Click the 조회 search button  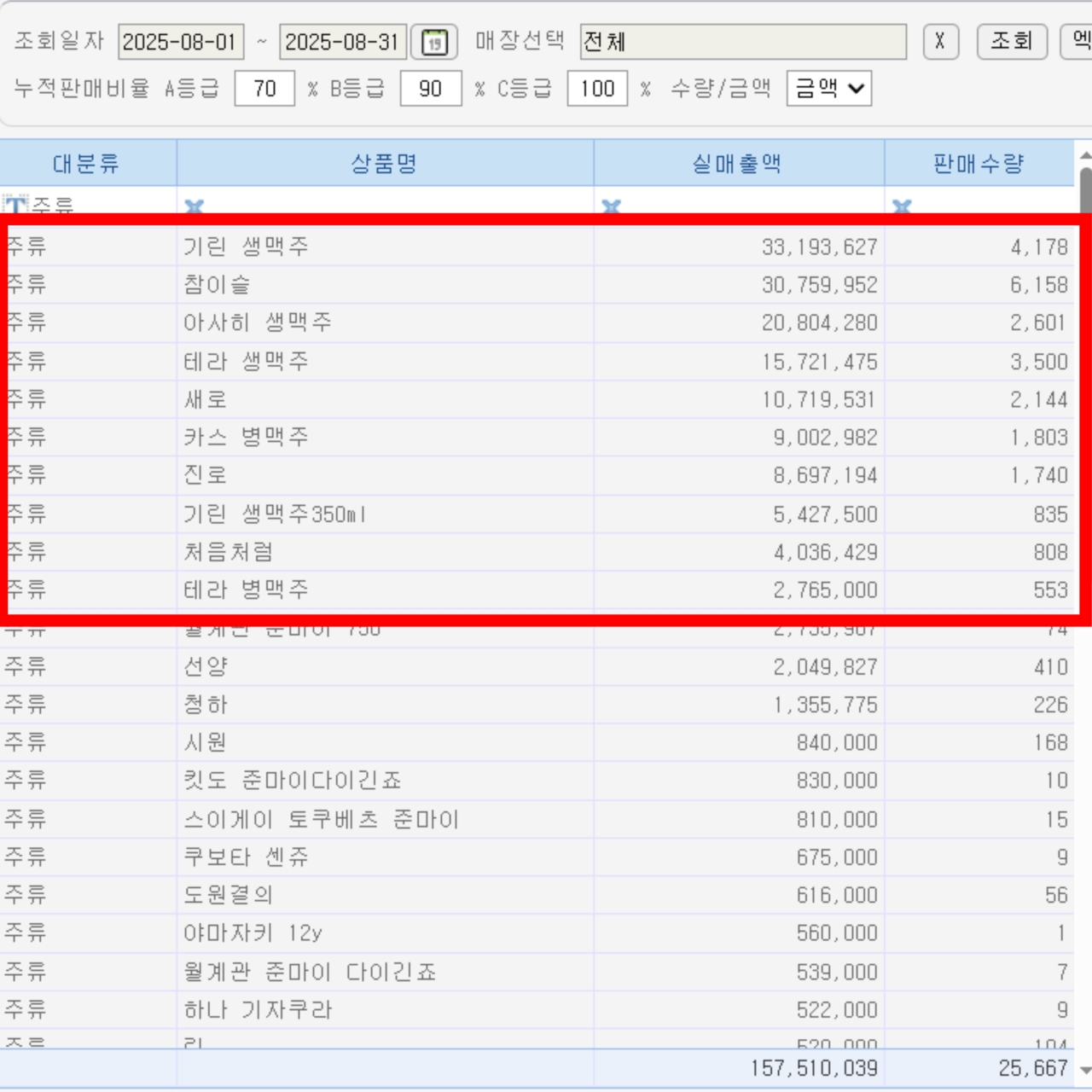[x=1012, y=41]
